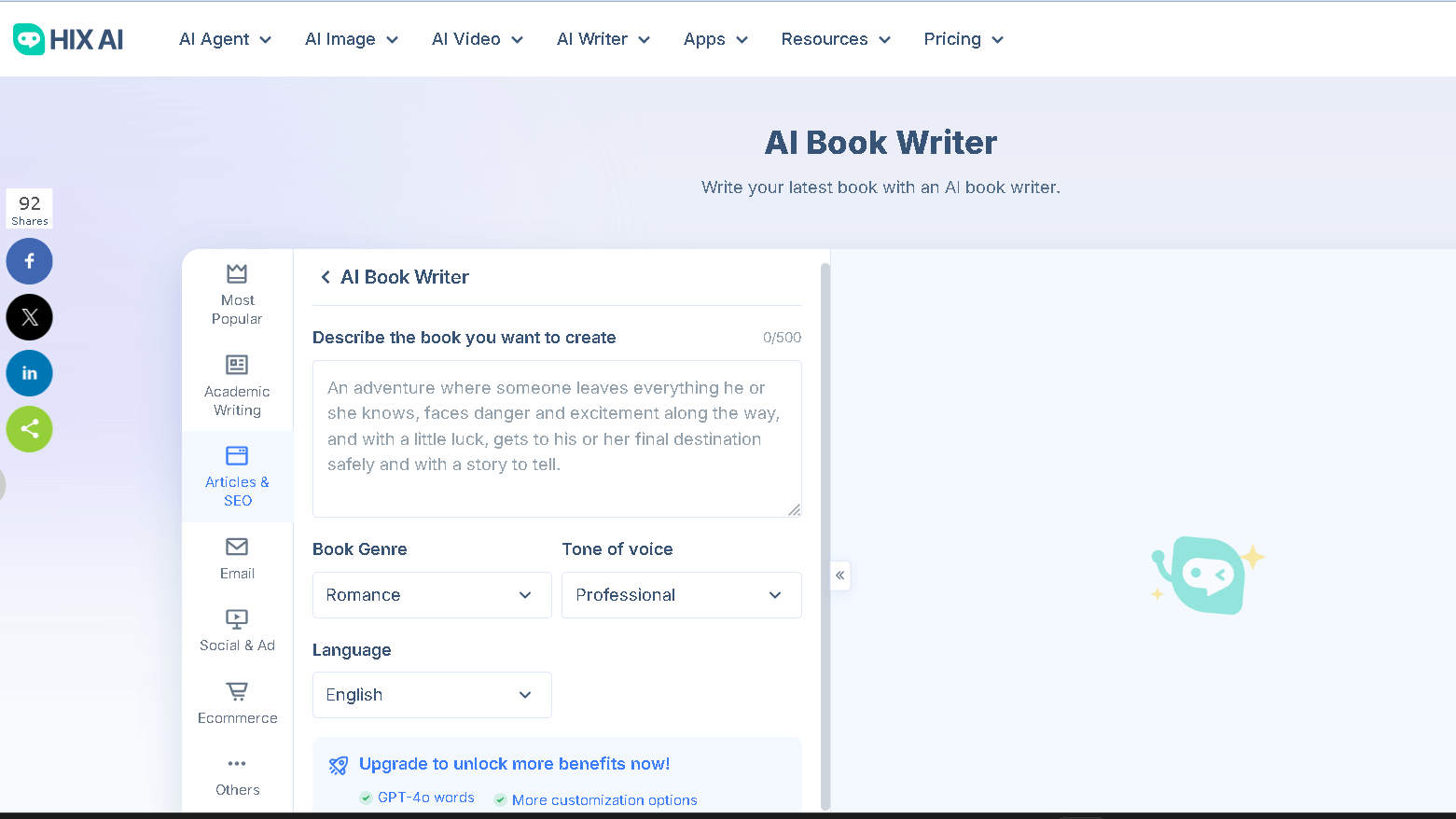Viewport: 1456px width, 819px height.
Task: Share the page on LinkedIn
Action: [x=29, y=373]
